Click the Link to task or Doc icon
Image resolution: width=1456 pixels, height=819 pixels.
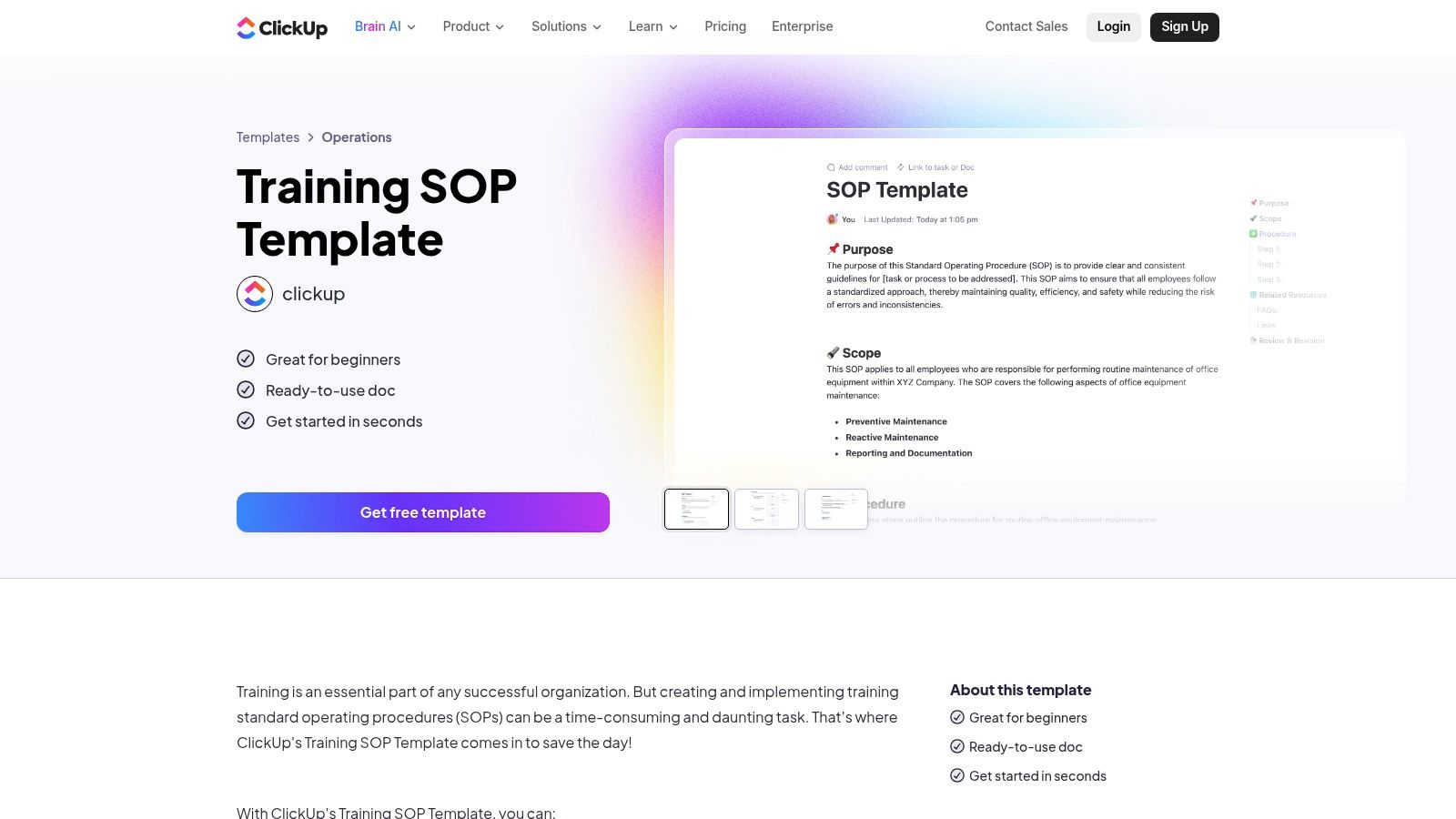point(901,167)
